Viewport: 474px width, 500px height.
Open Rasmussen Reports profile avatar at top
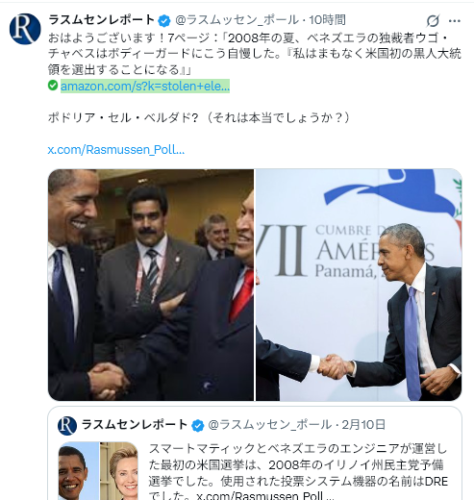[x=25, y=29]
